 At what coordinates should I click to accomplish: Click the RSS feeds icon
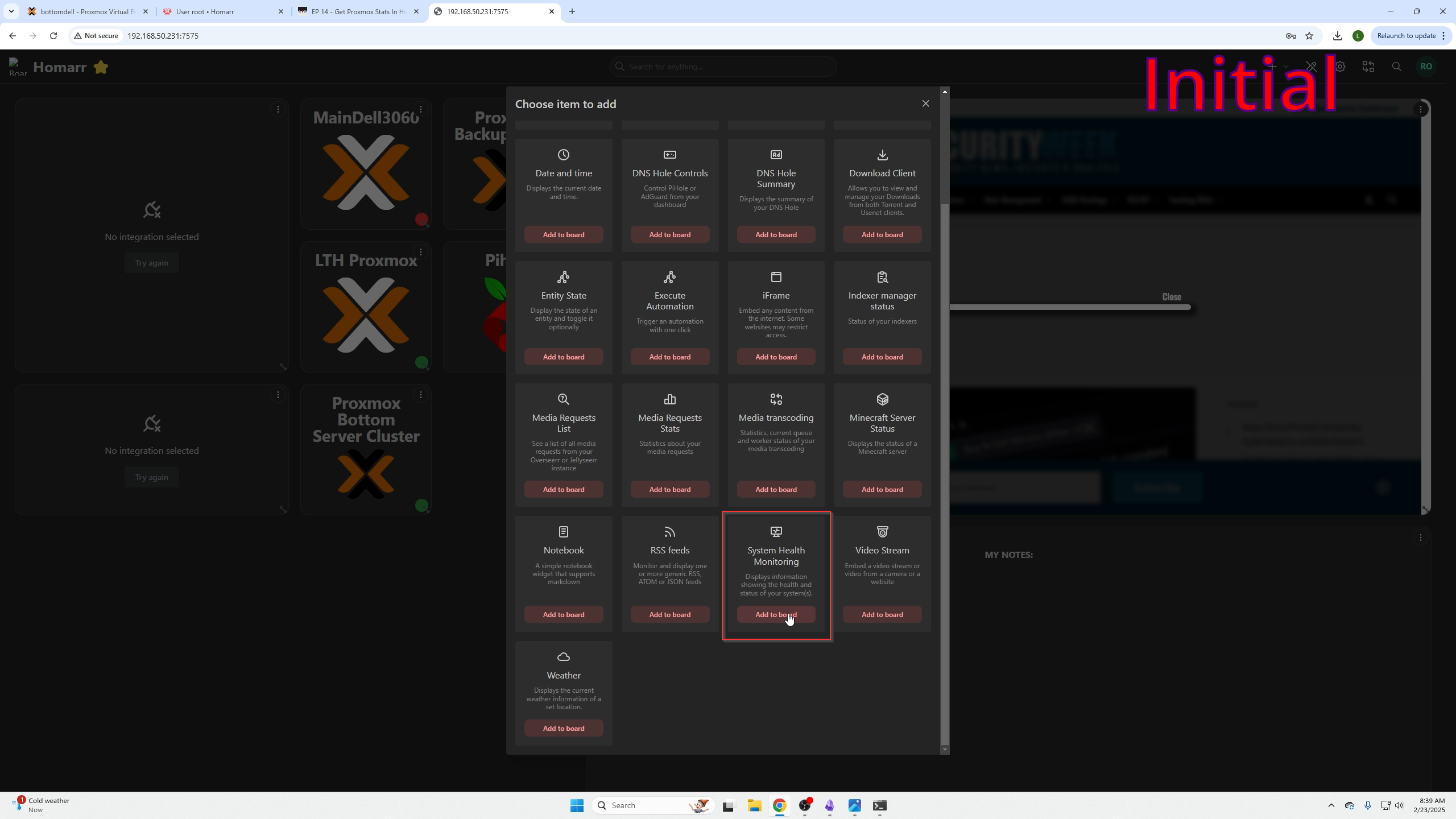click(x=669, y=532)
